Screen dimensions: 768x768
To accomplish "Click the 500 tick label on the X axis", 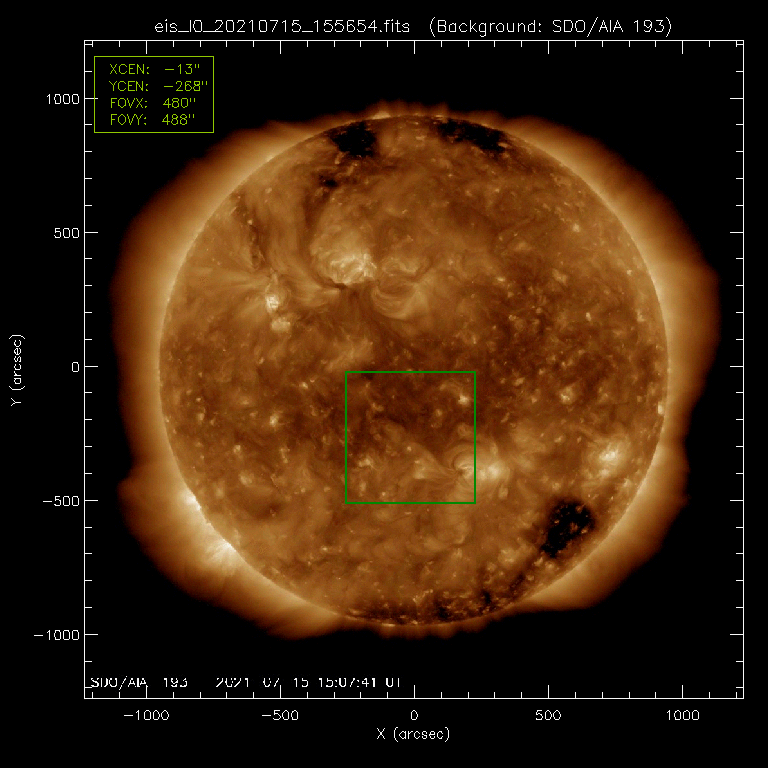I will point(548,716).
